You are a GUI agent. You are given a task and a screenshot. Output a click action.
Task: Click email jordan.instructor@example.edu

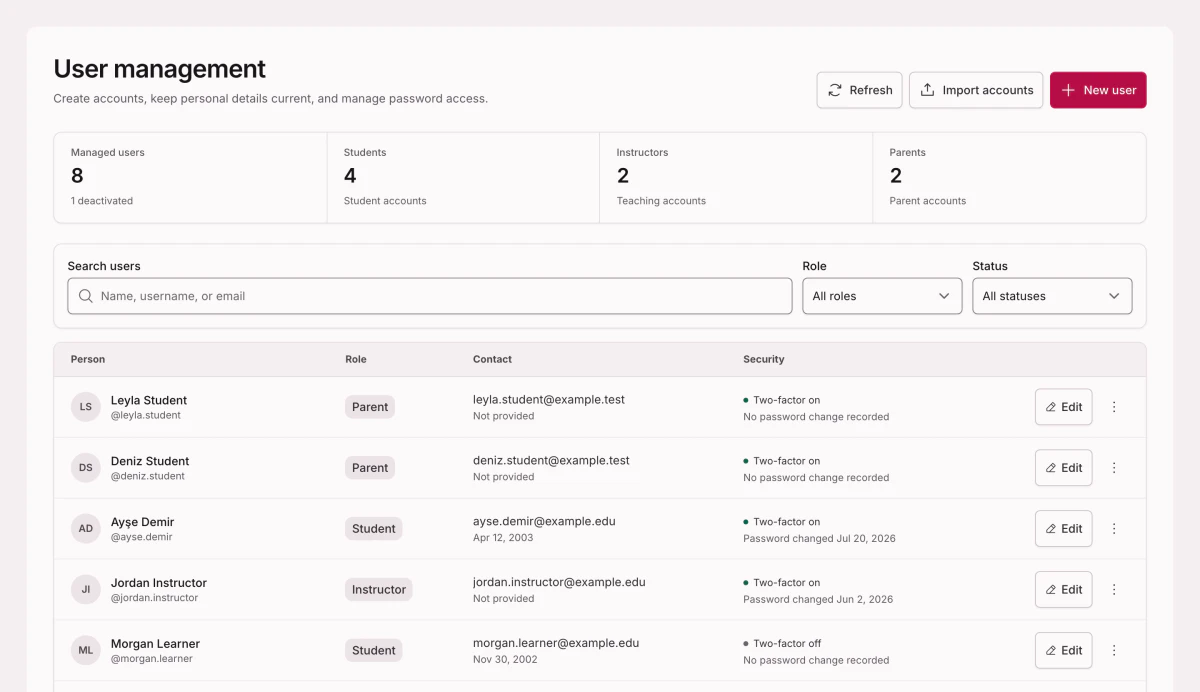point(559,582)
